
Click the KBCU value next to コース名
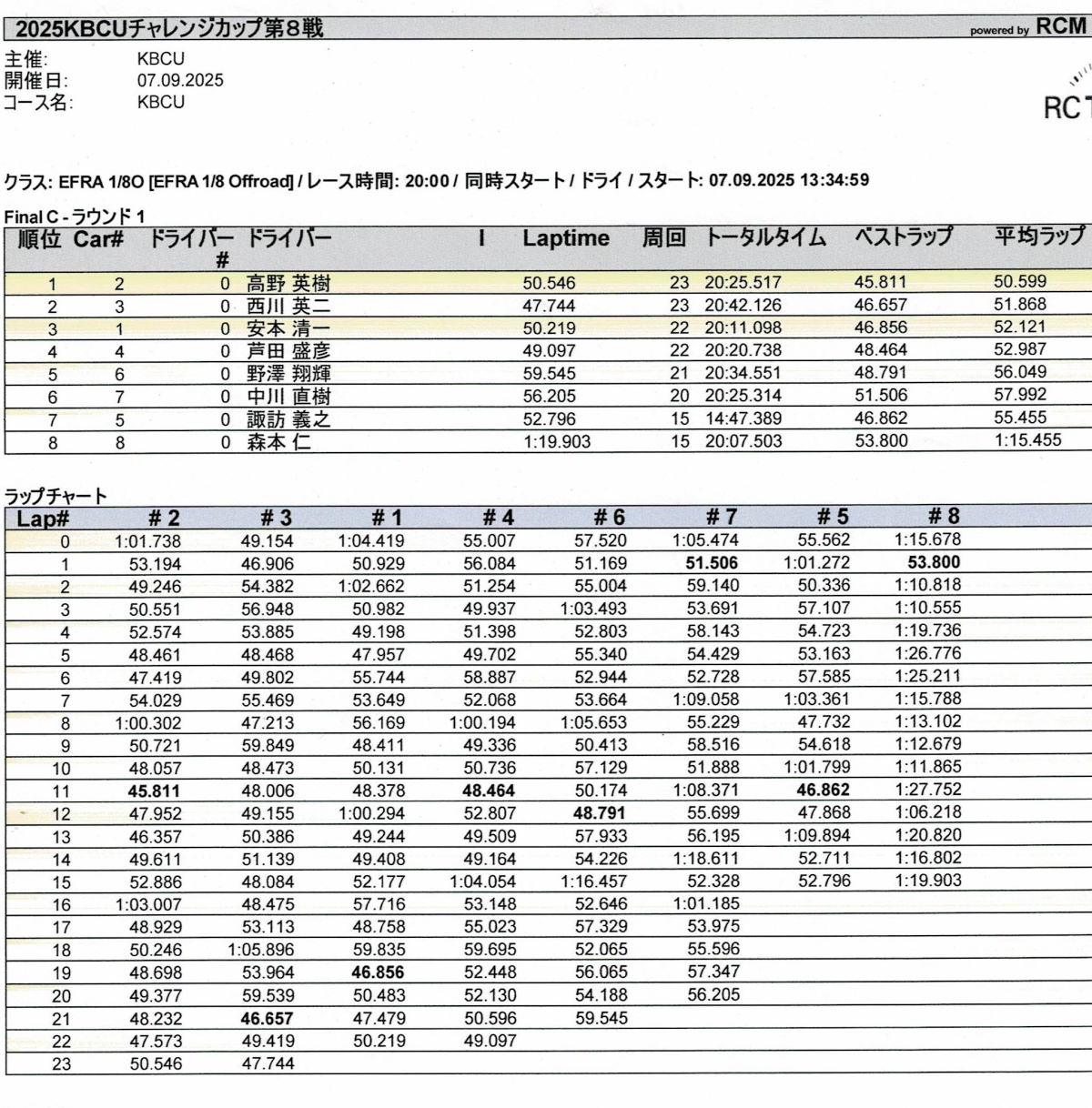click(161, 102)
